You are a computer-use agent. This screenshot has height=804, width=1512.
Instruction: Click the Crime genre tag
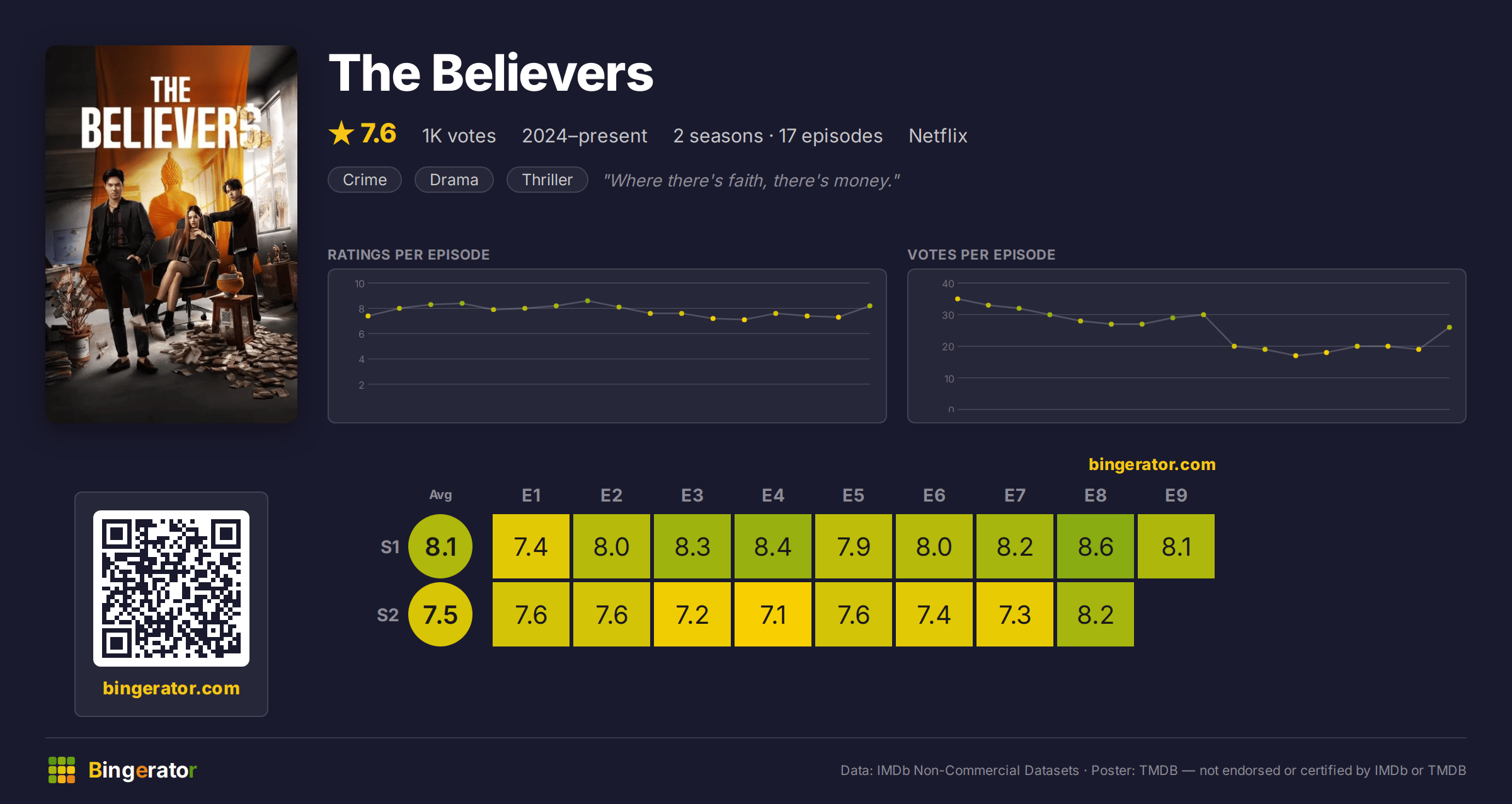tap(365, 180)
